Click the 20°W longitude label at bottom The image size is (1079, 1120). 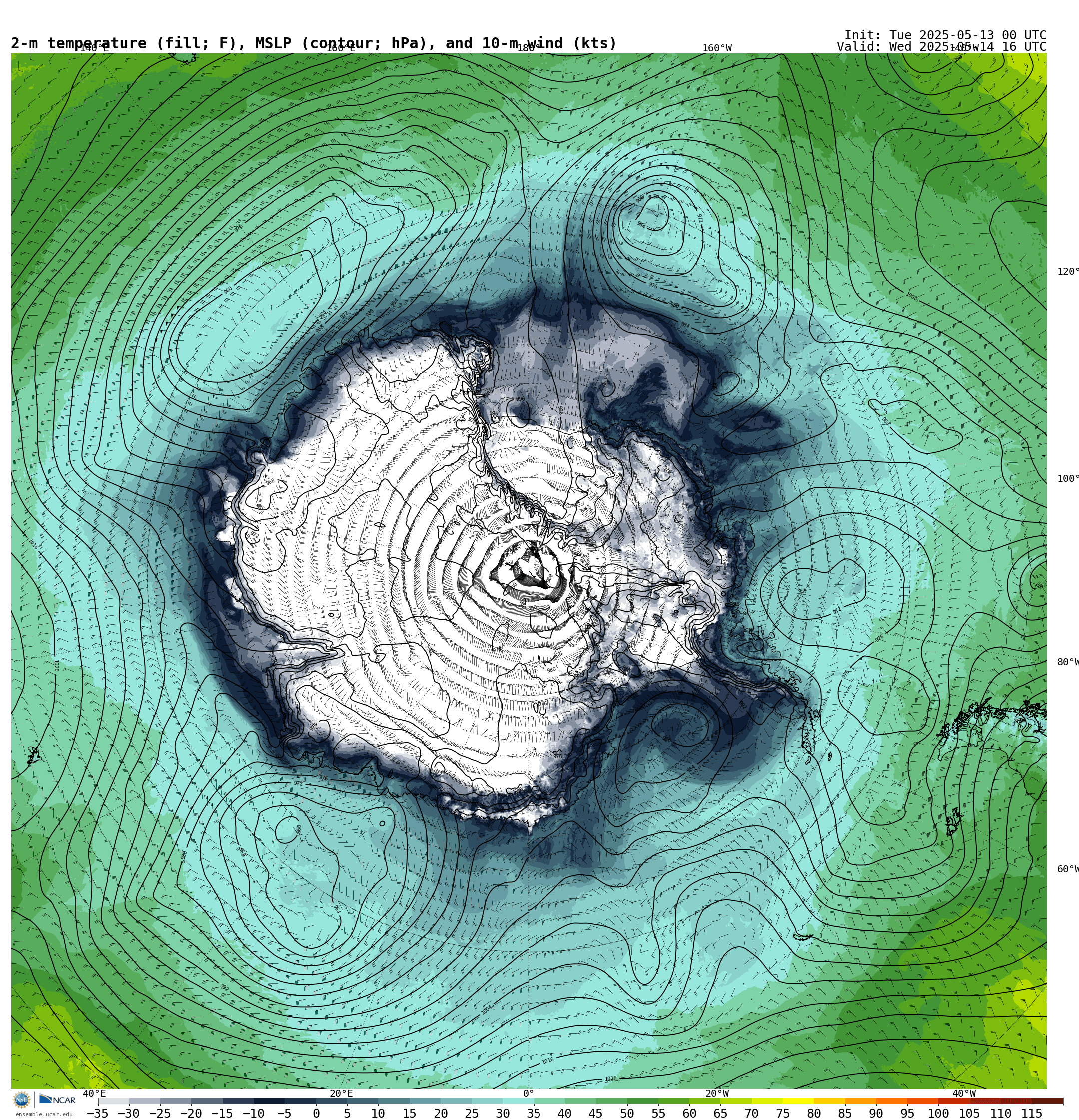717,1093
